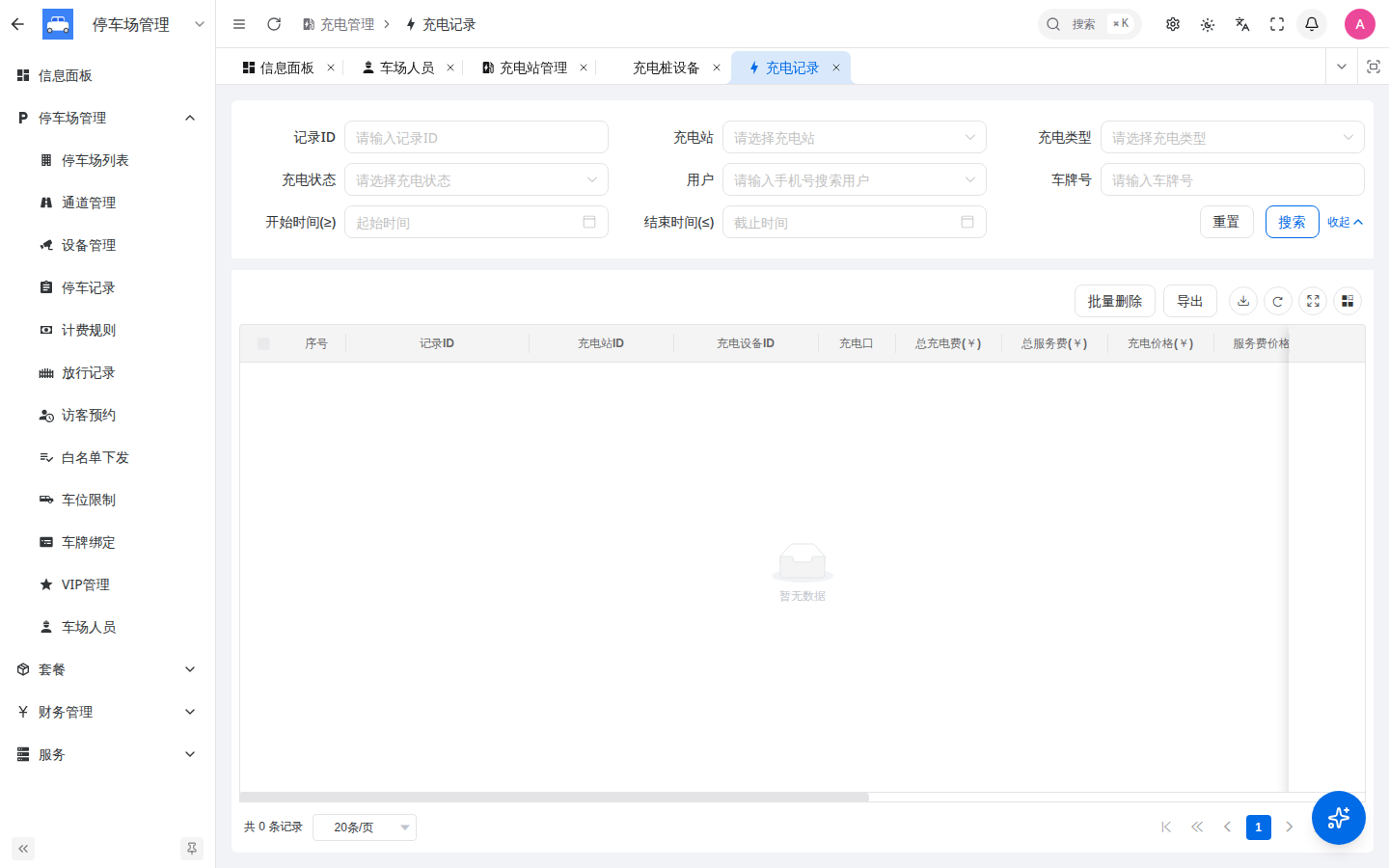Click the table horizontal scrollbar
The width and height of the screenshot is (1389, 868).
[554, 797]
